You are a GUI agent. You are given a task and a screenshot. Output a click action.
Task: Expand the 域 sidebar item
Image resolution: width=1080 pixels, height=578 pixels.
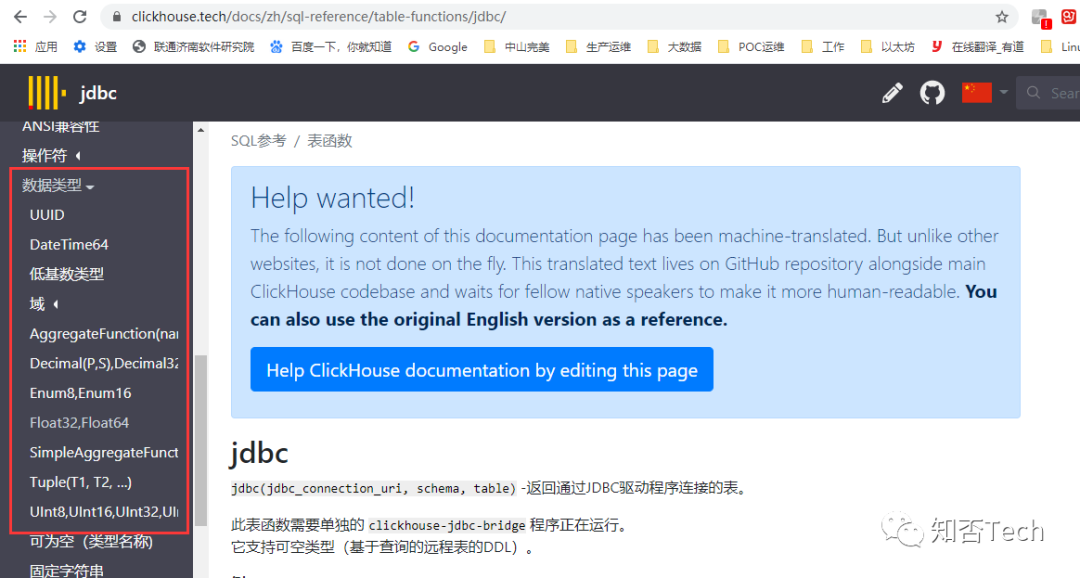click(x=43, y=304)
